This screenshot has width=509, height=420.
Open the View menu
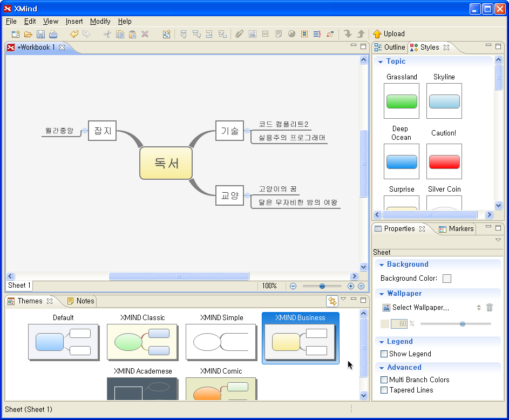pos(50,21)
